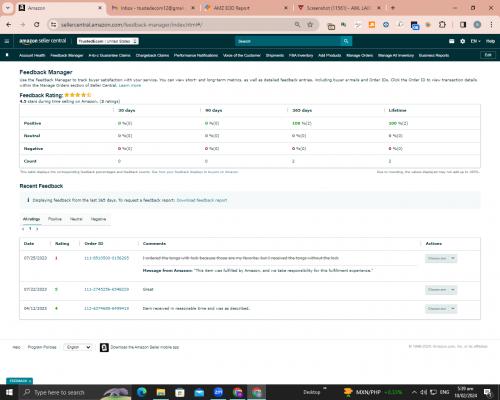
Task: Switch to the AMZ EOD Report browser tab
Action: [245, 8]
